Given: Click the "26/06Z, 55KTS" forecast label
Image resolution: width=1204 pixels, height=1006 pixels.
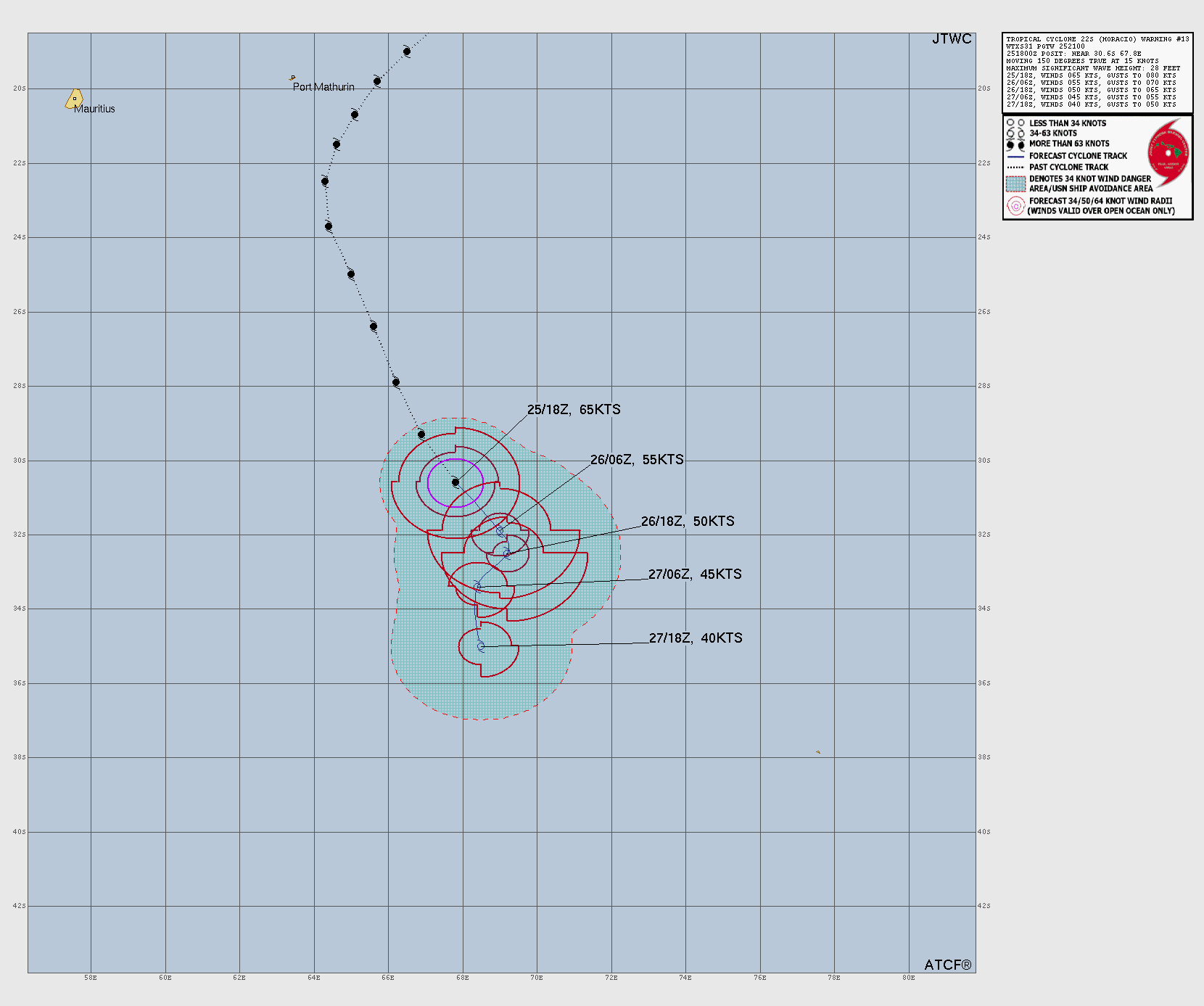Looking at the screenshot, I should (637, 460).
